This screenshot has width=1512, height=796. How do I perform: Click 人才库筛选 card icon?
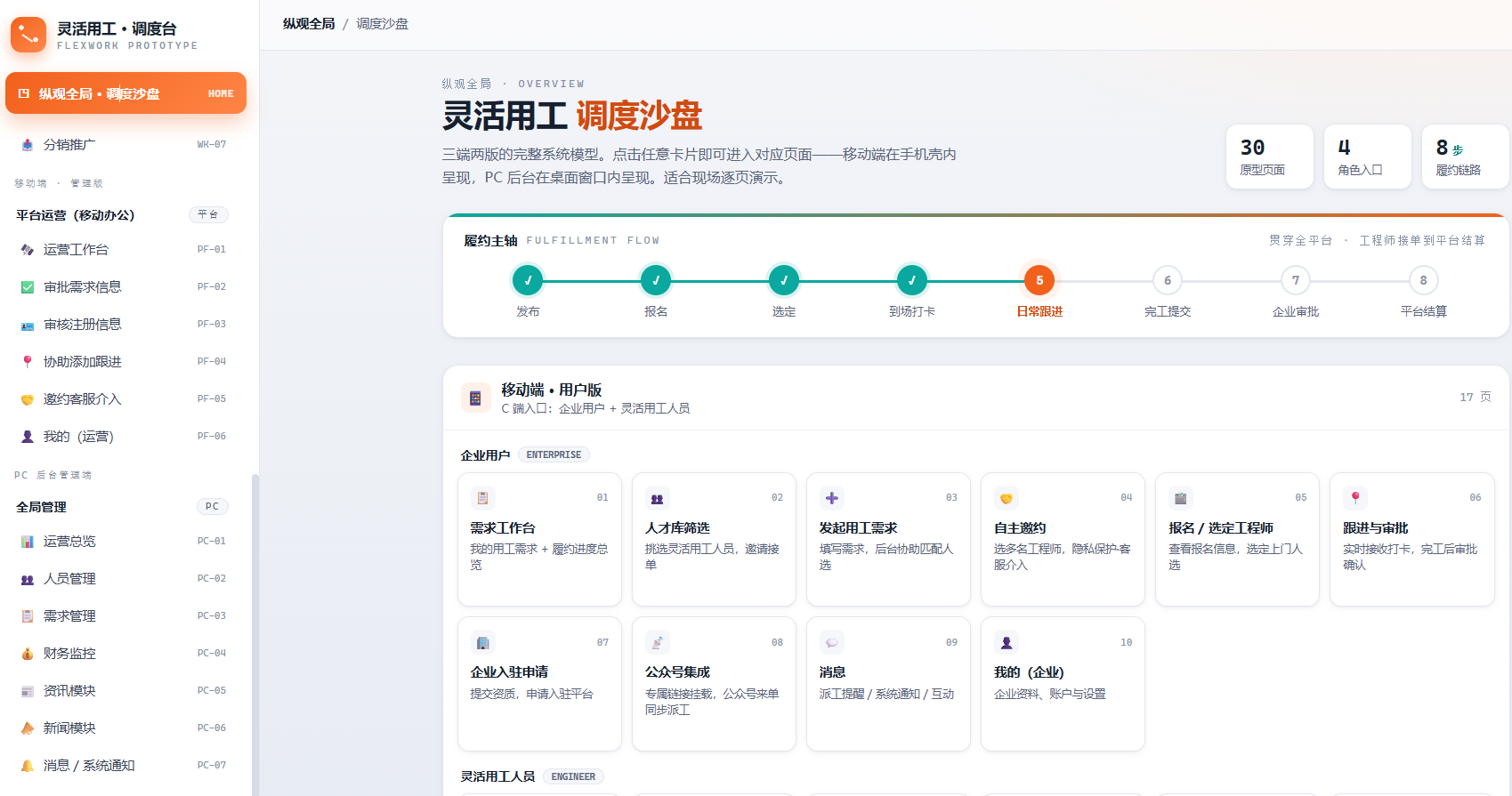click(657, 498)
